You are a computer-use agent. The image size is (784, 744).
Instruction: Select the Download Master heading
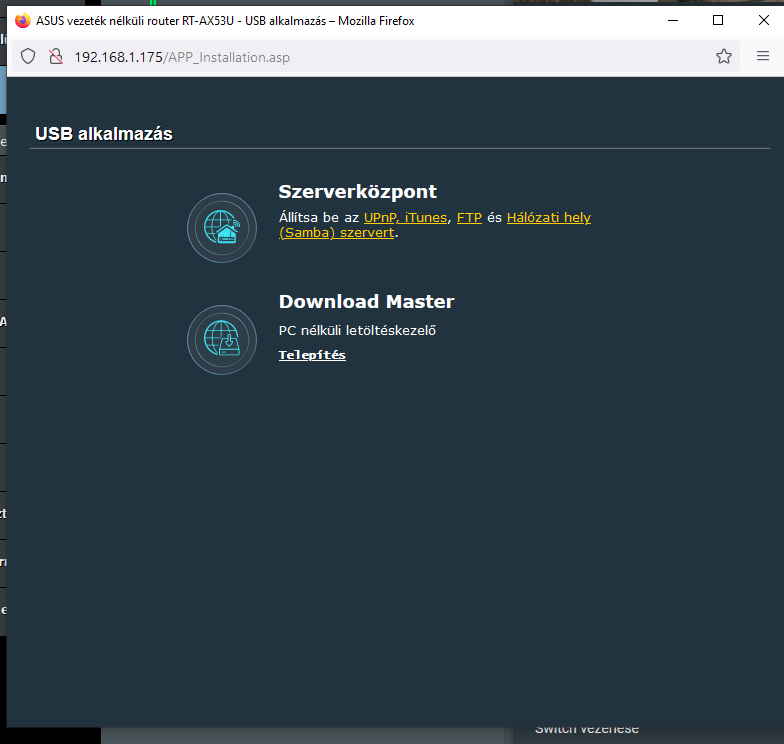[366, 302]
